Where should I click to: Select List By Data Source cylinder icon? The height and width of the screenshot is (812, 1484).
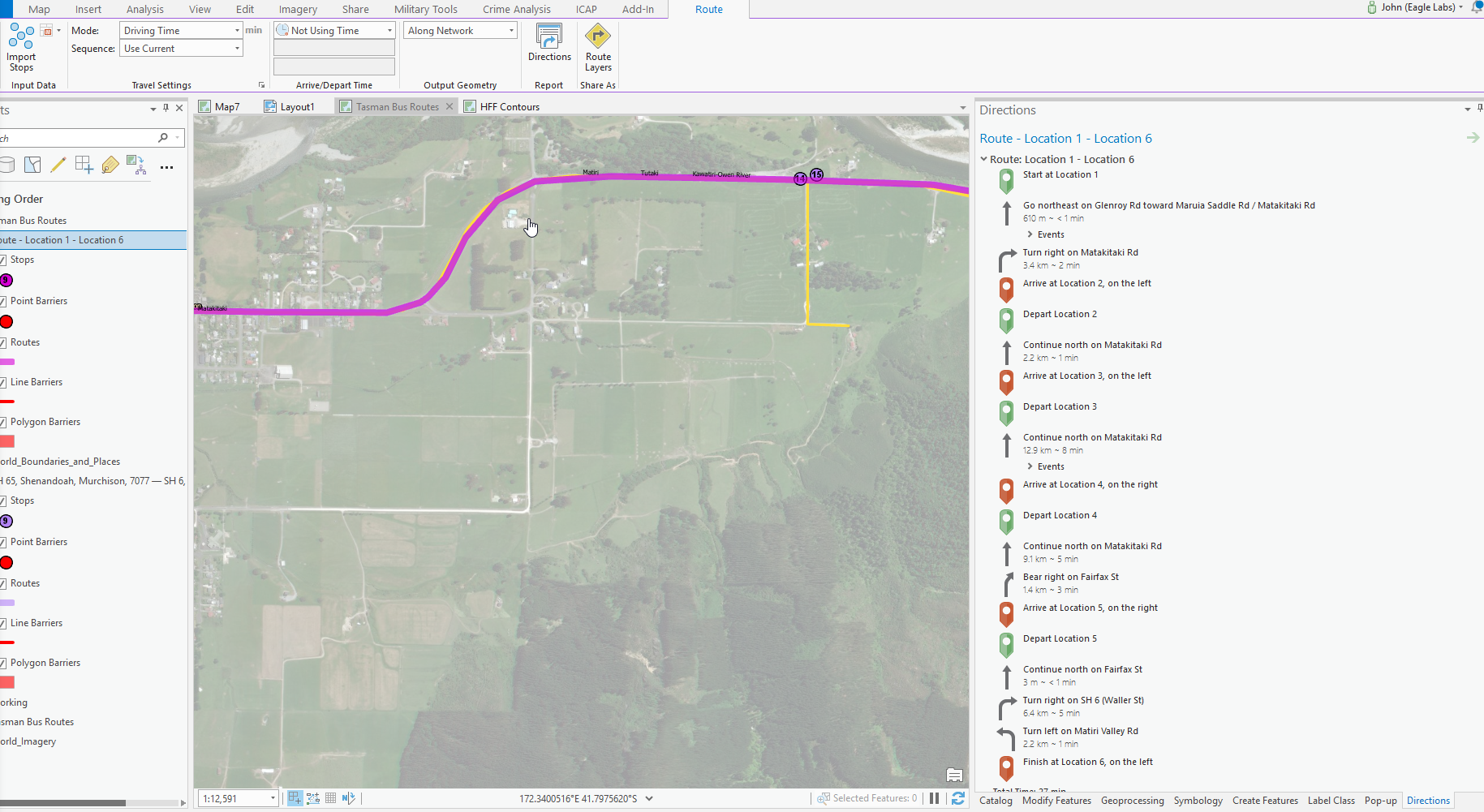6,165
